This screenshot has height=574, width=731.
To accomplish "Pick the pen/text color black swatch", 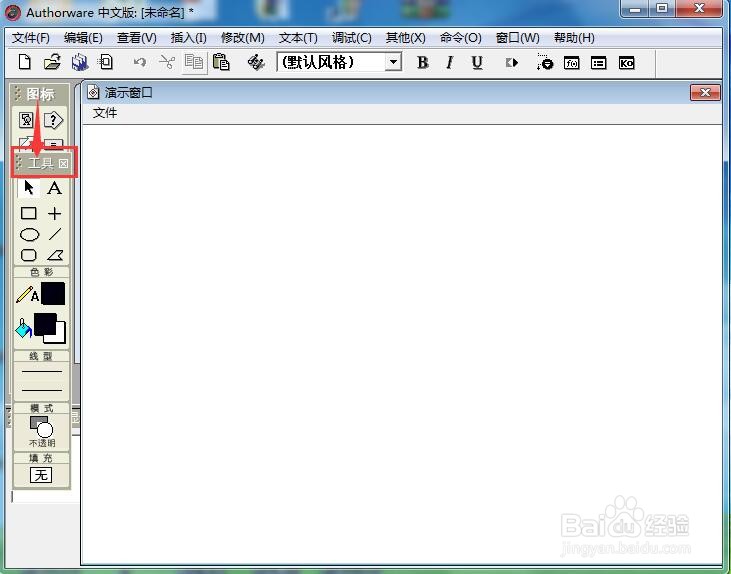I will pyautogui.click(x=53, y=293).
